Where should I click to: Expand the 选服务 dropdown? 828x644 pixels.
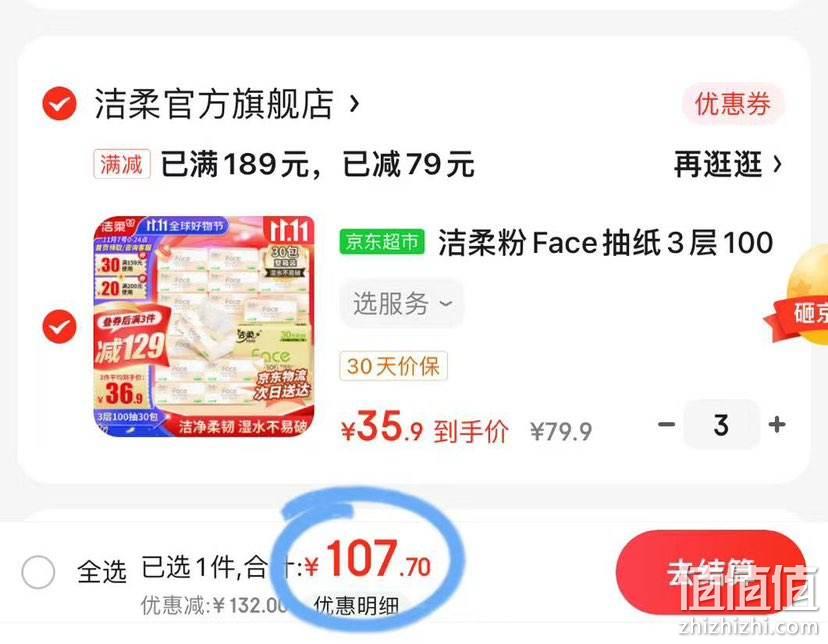click(401, 304)
